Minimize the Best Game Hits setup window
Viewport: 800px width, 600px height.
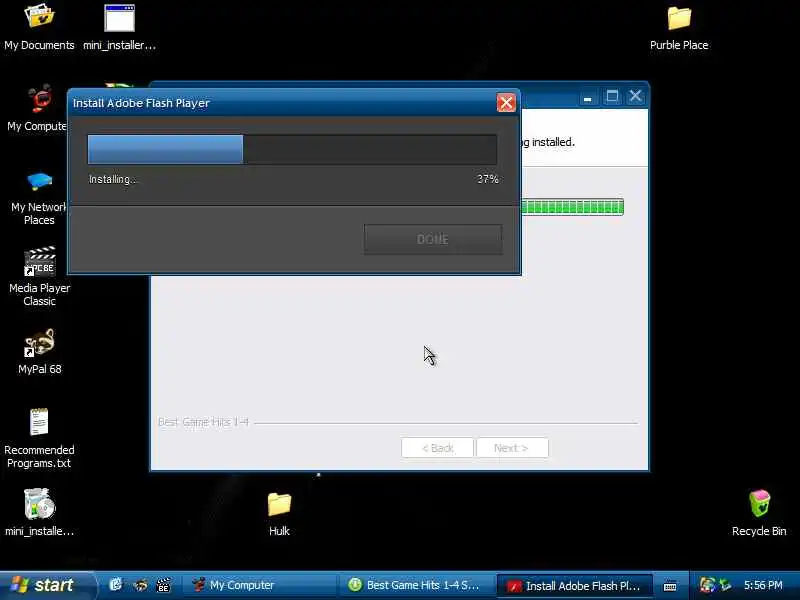[587, 97]
